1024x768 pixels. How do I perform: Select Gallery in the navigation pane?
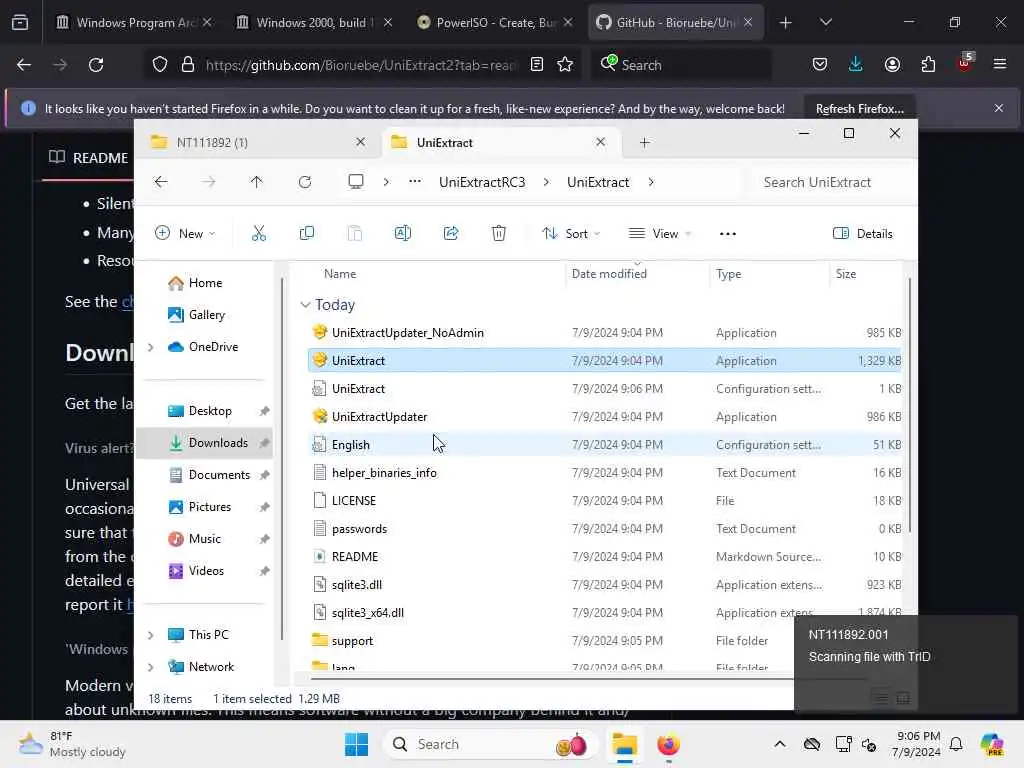[x=206, y=315]
